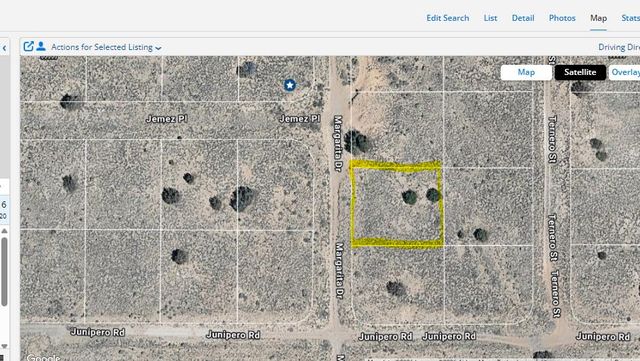This screenshot has height=361, width=640.
Task: Click the blue star listing marker
Action: [x=290, y=85]
